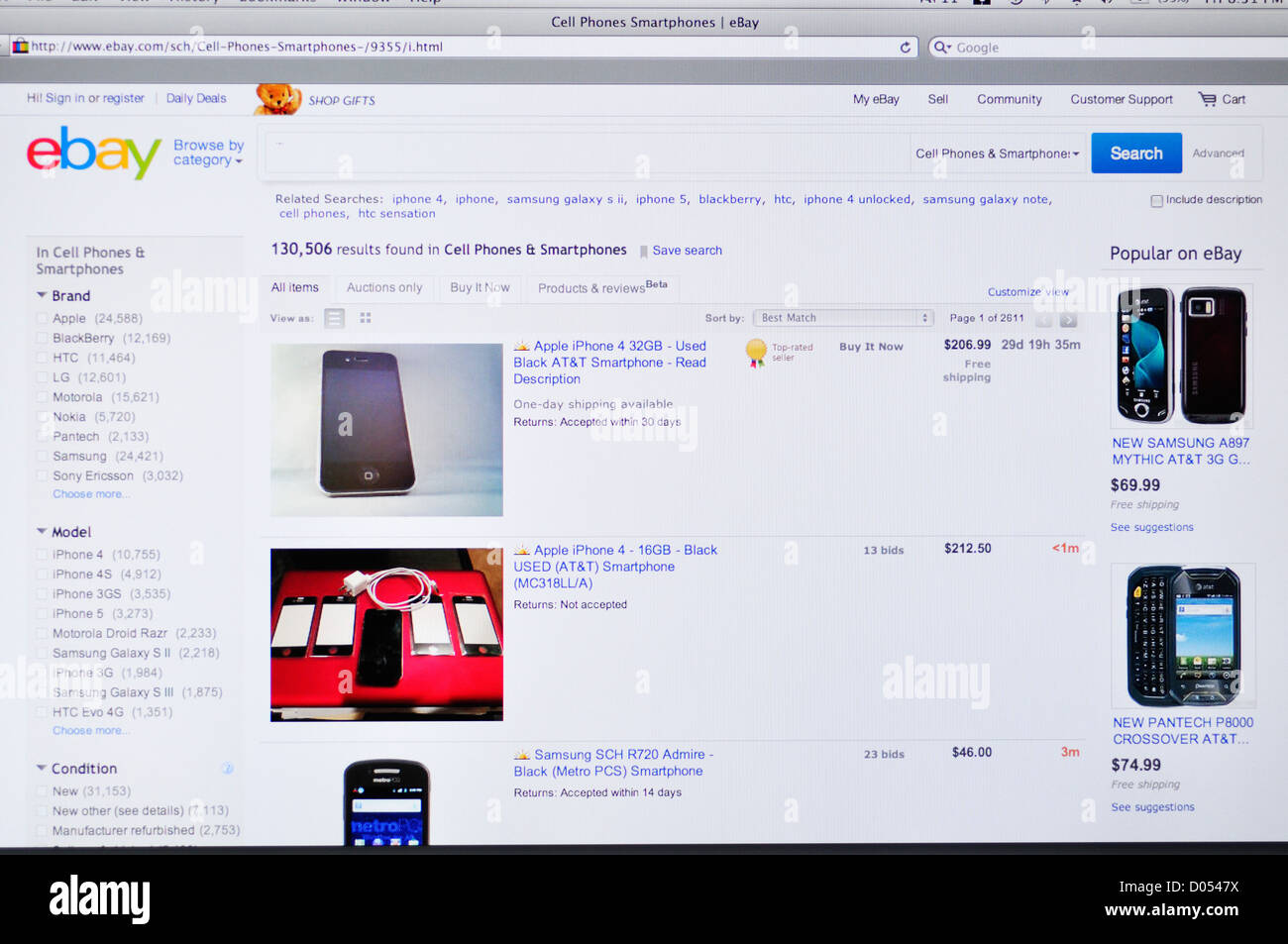The image size is (1288, 944).
Task: Open the Browse by category dropdown
Action: pyautogui.click(x=208, y=153)
